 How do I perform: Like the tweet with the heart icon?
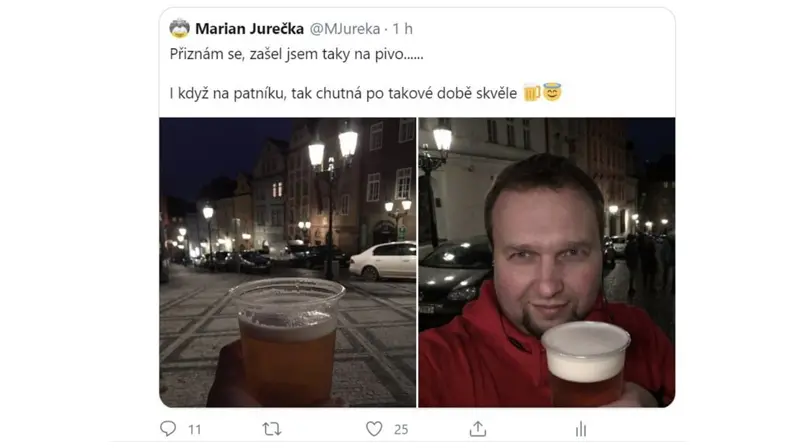[x=374, y=429]
